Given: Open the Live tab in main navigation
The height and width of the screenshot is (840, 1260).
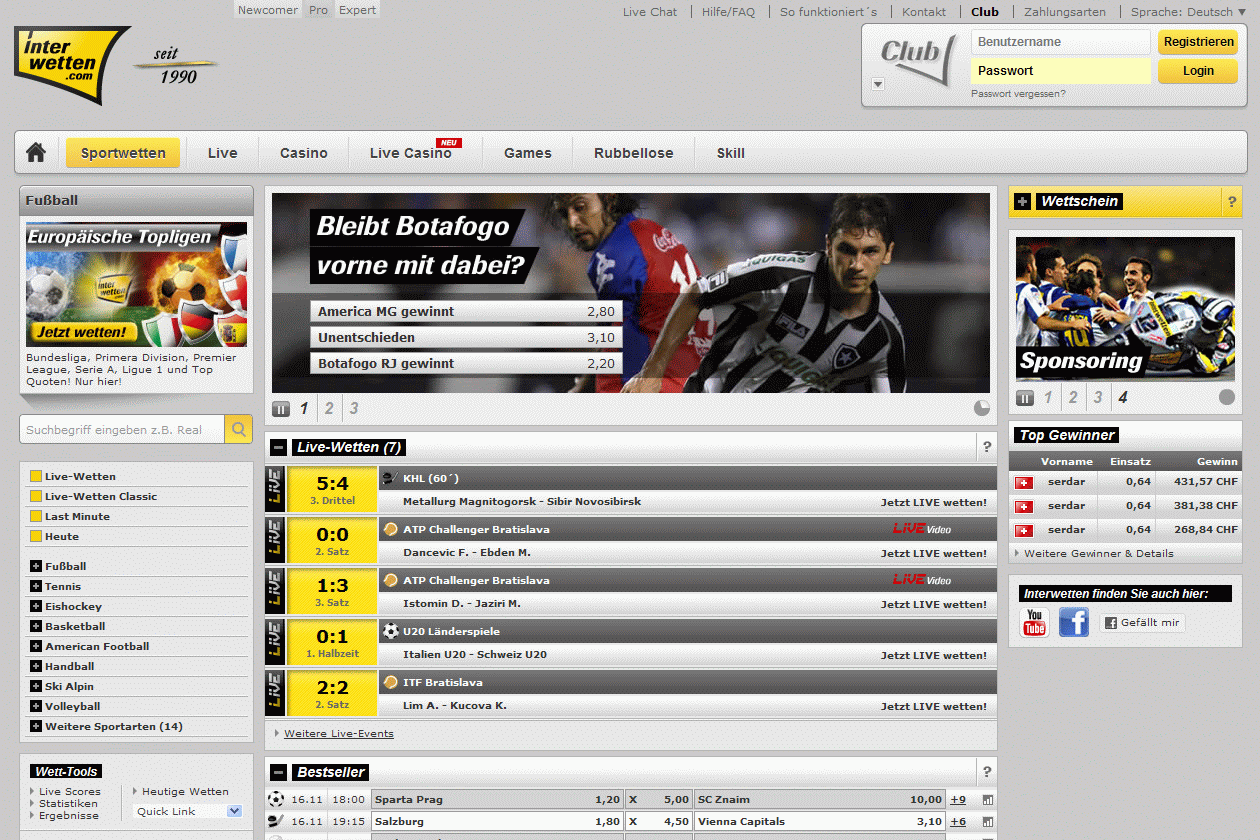Looking at the screenshot, I should [223, 153].
